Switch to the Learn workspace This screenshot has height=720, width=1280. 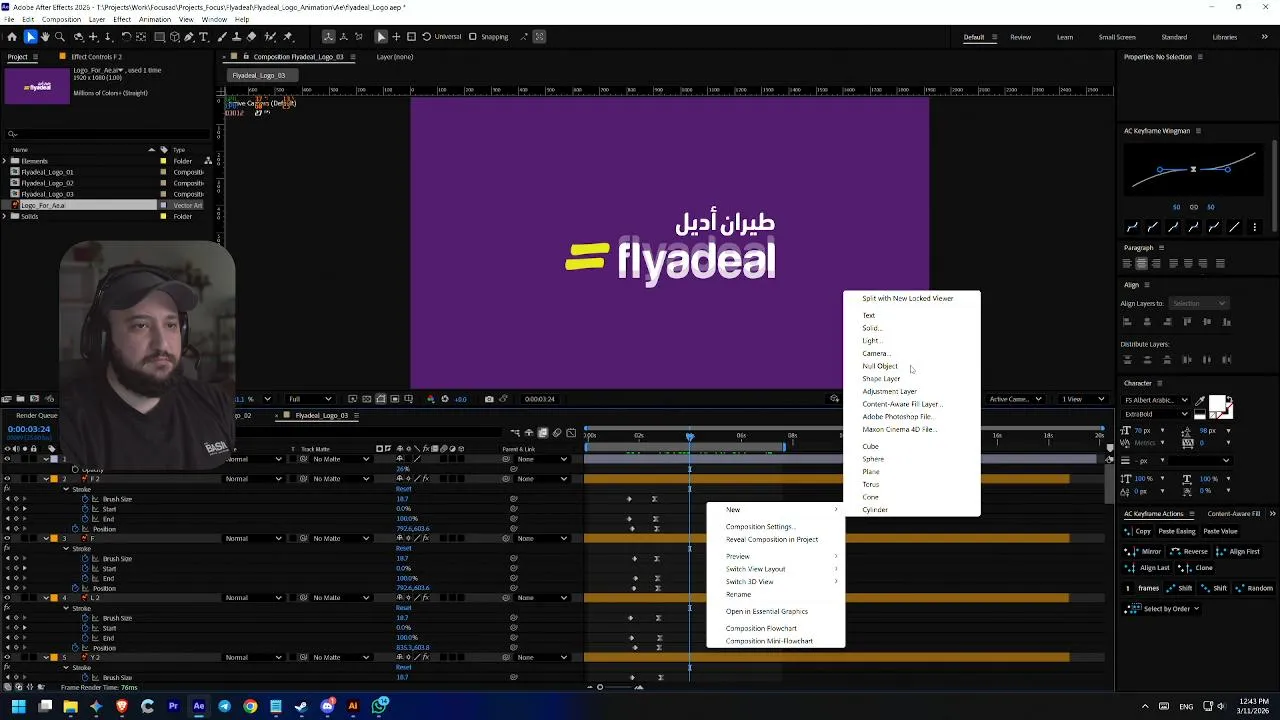click(x=1065, y=37)
